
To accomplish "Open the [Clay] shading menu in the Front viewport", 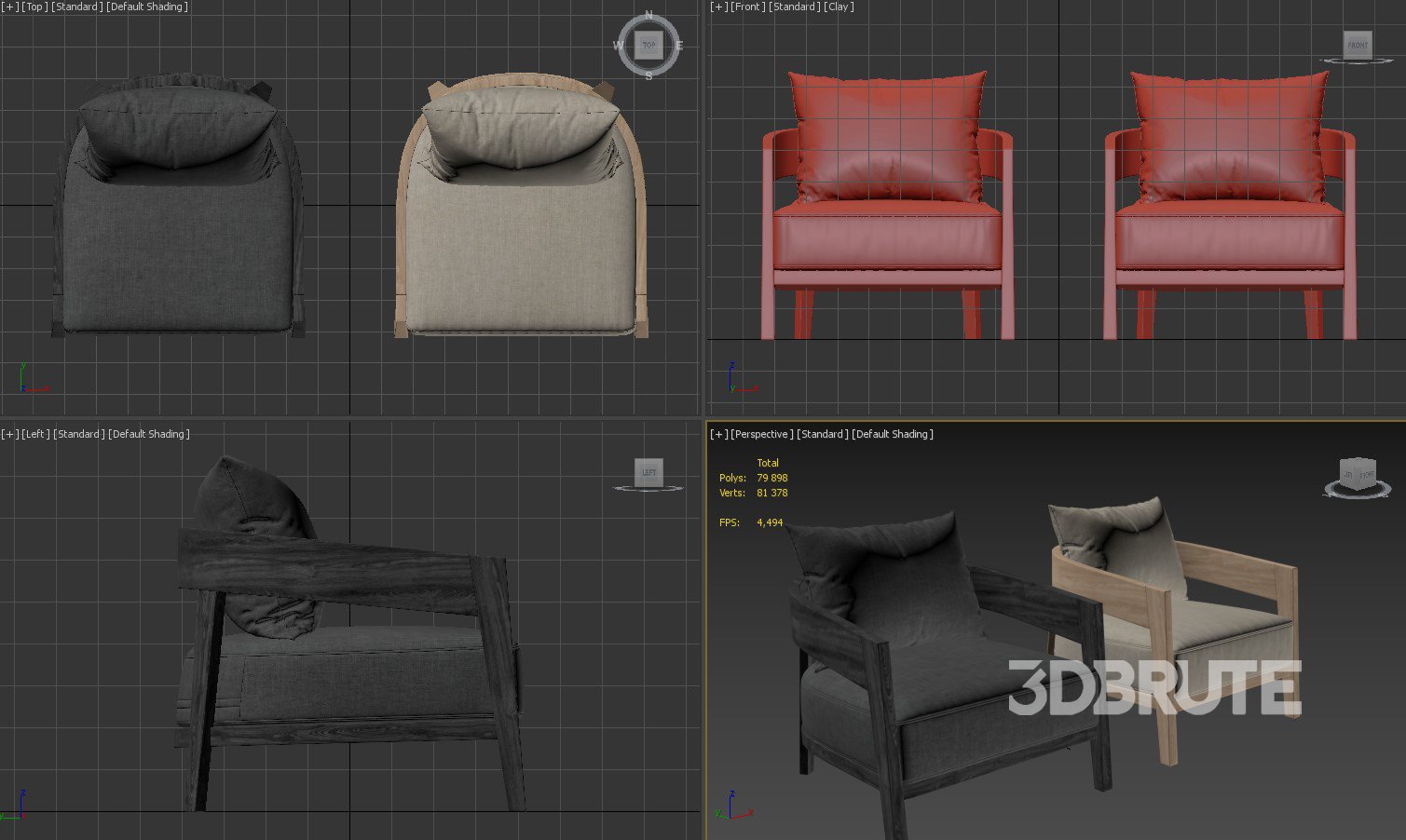I will pyautogui.click(x=839, y=7).
